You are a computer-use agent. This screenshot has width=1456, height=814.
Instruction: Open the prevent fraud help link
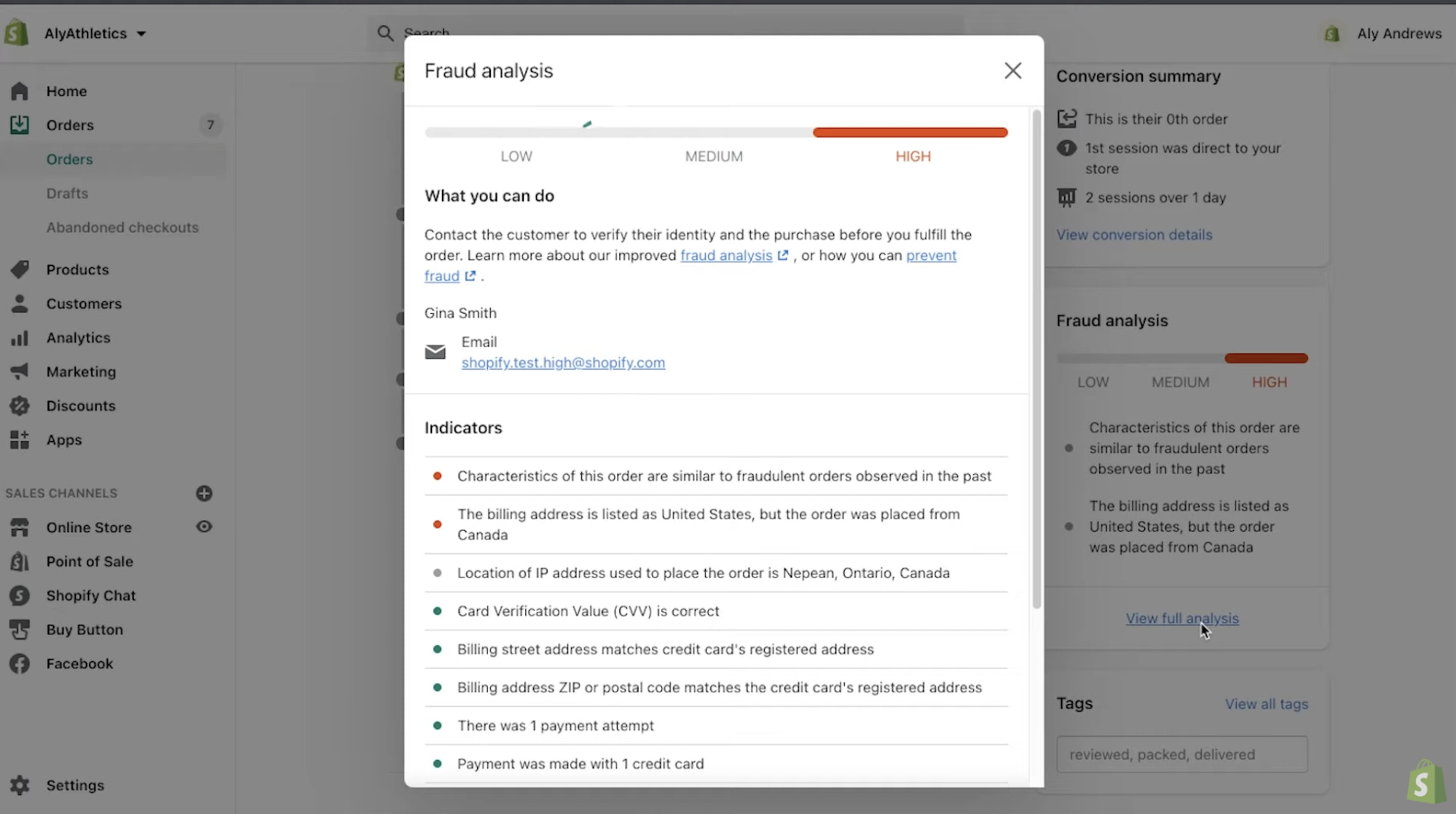click(931, 256)
